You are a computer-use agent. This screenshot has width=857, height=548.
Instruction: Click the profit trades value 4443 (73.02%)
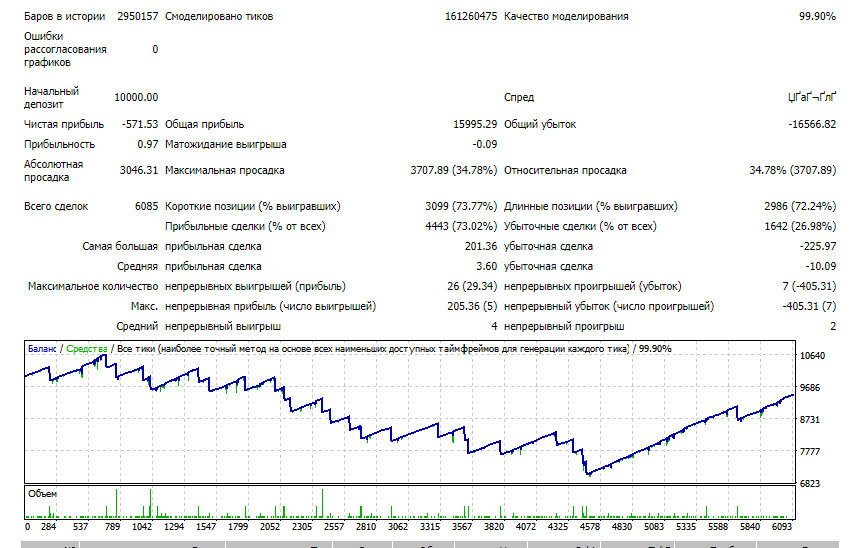pos(461,226)
